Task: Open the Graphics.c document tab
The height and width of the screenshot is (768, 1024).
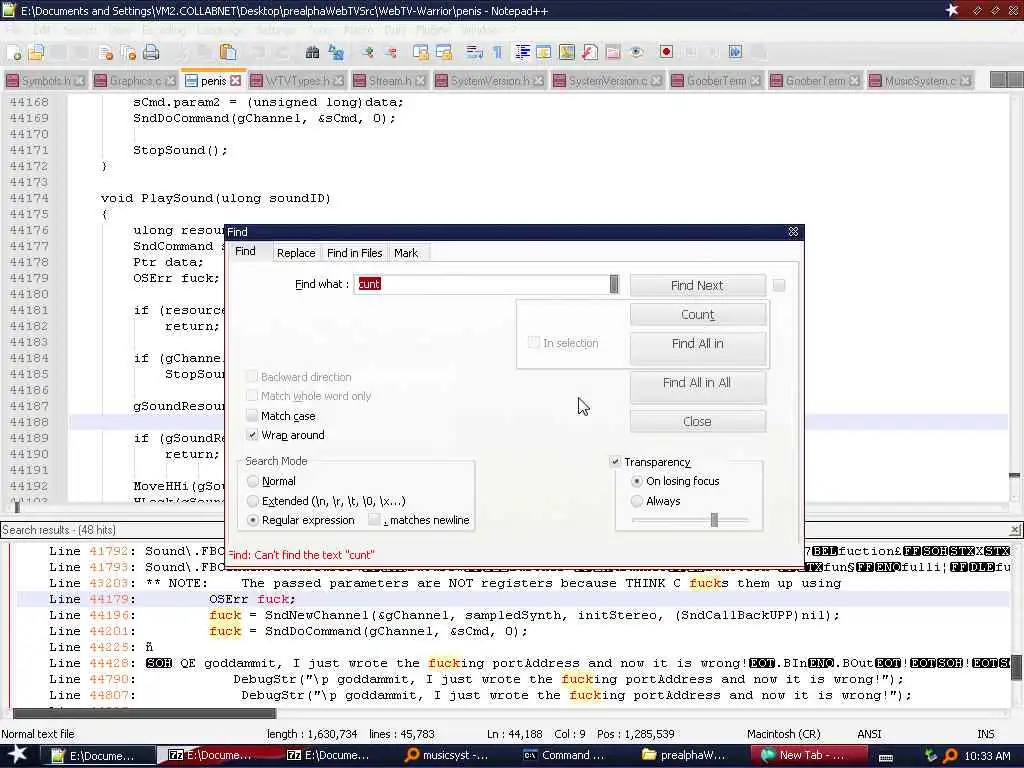Action: click(135, 81)
